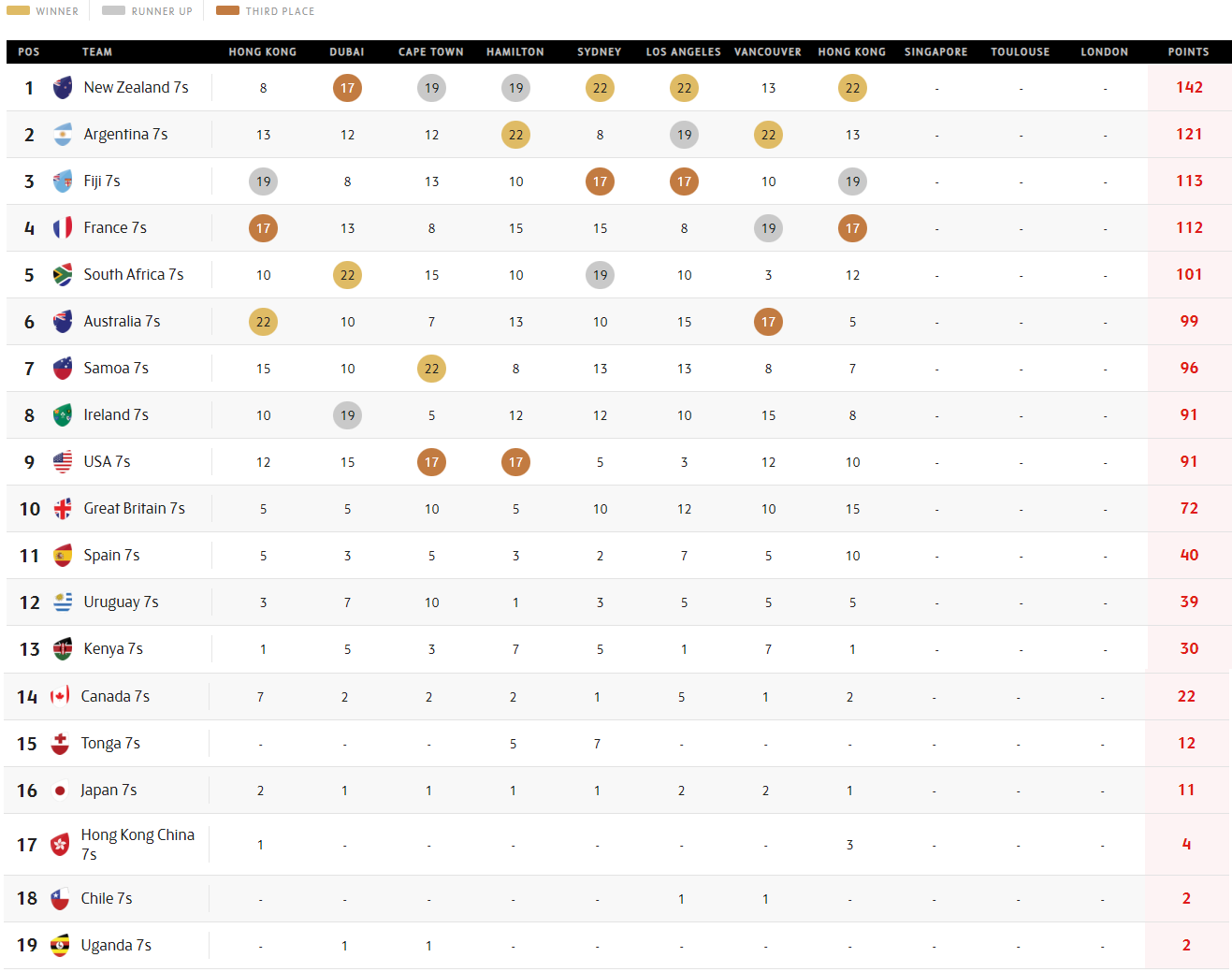This screenshot has height=972, width=1232.
Task: Click Argentina's 121 points total
Action: tap(1190, 134)
